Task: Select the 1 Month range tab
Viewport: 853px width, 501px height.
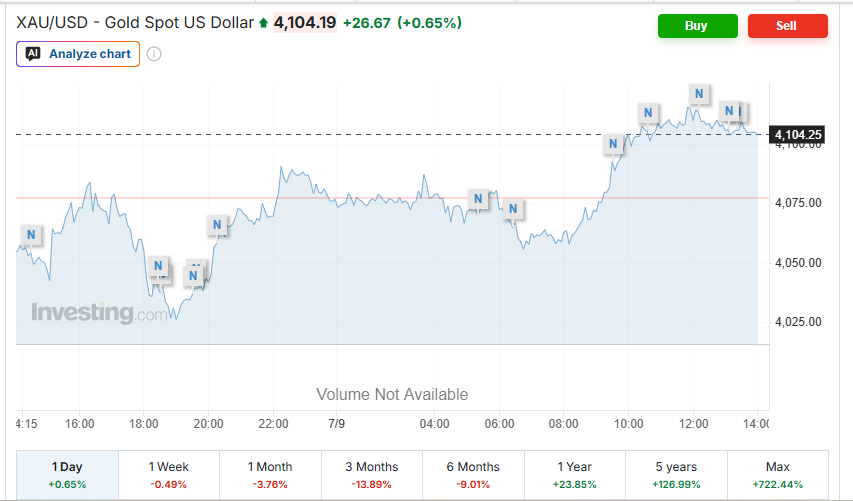Action: (x=270, y=474)
